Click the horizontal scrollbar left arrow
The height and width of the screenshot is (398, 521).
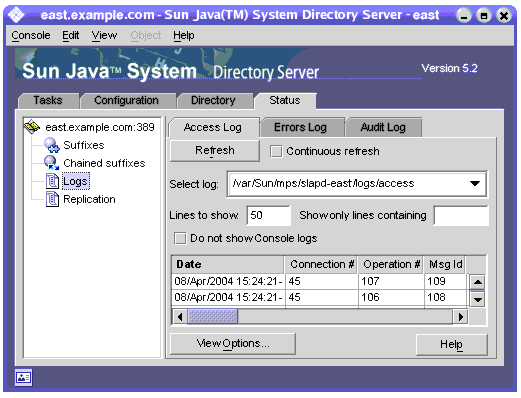point(180,316)
